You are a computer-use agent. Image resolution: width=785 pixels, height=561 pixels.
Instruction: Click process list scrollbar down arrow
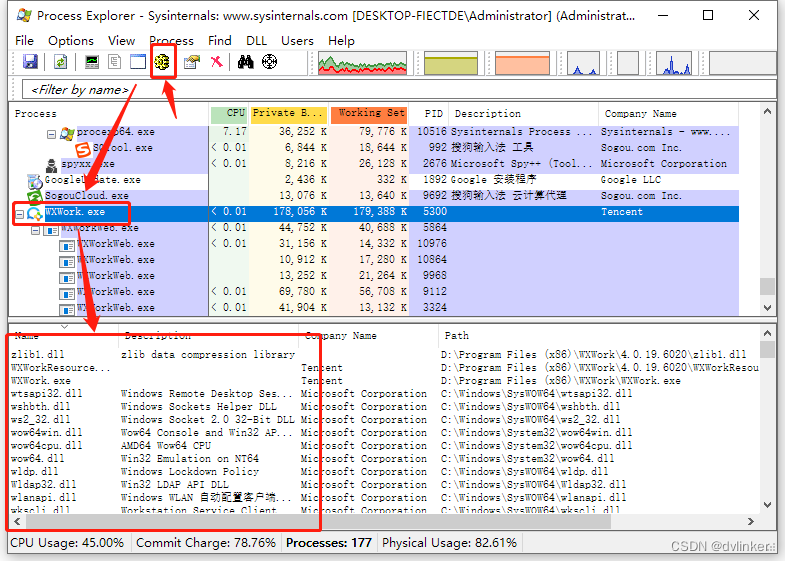(767, 308)
